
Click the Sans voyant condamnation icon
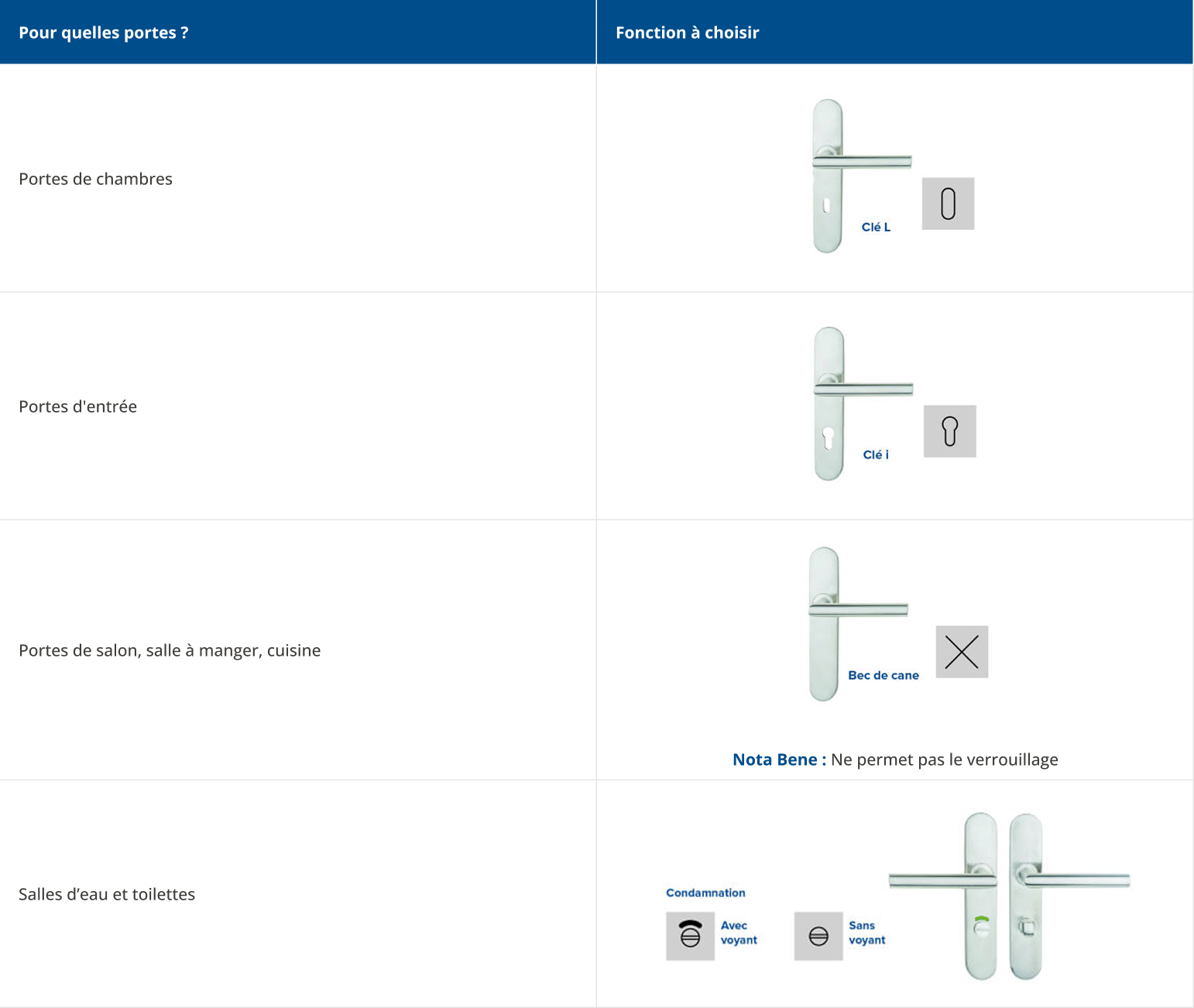pos(818,936)
